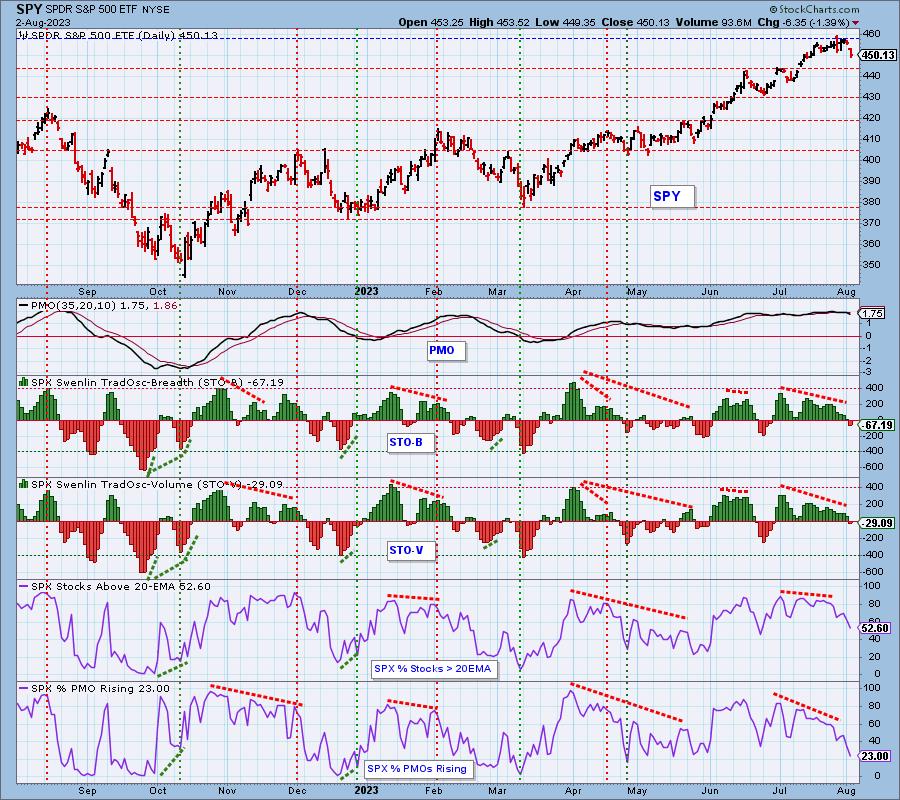Click the line legend icon before PMO(35,20,10)

click(24, 306)
